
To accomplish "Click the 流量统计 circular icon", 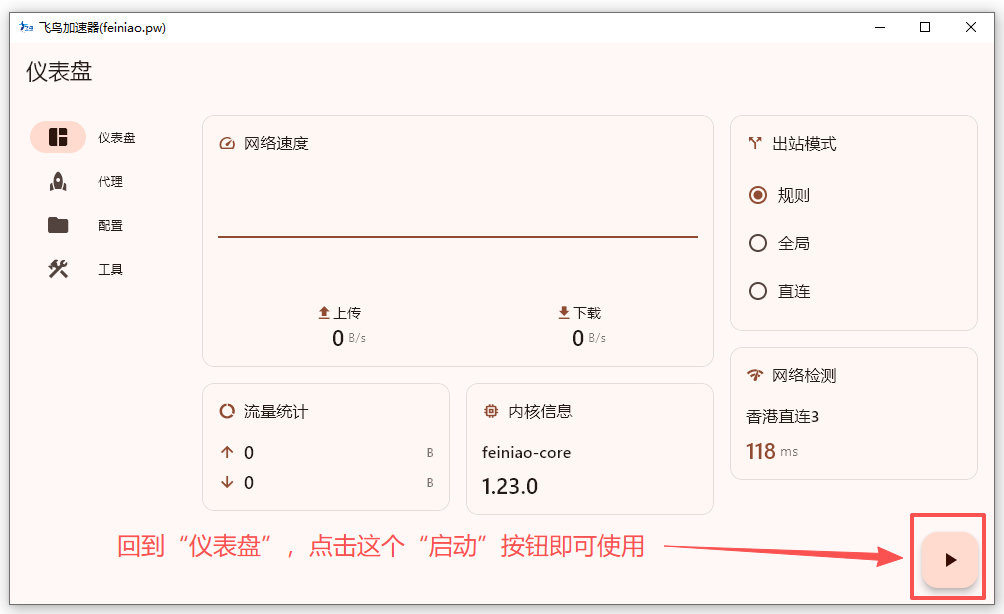I will point(227,411).
